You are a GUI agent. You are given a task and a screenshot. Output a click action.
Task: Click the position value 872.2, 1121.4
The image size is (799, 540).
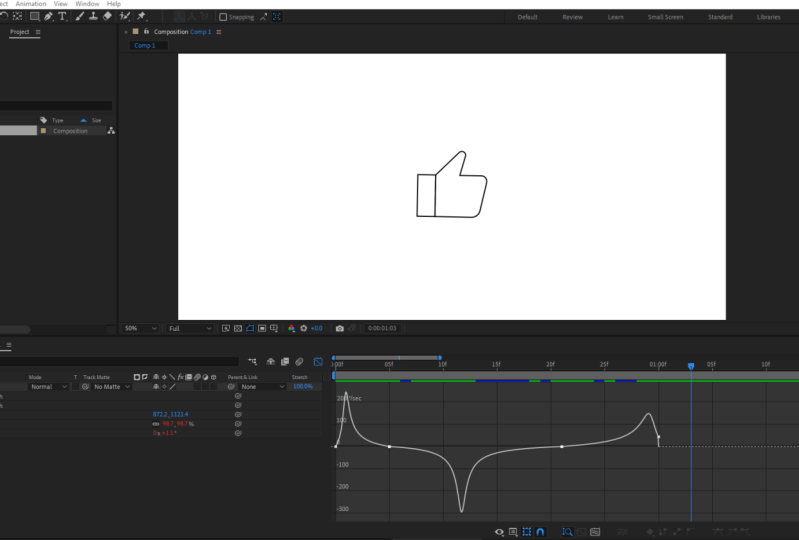170,414
